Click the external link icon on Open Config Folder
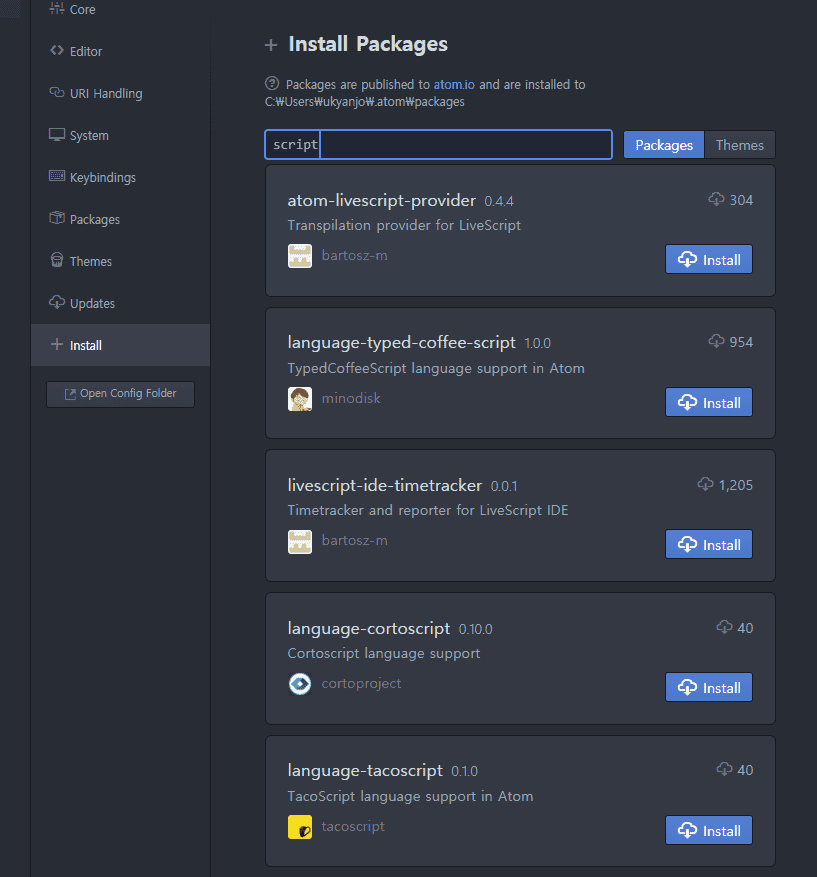Viewport: 817px width, 877px height. pyautogui.click(x=70, y=394)
